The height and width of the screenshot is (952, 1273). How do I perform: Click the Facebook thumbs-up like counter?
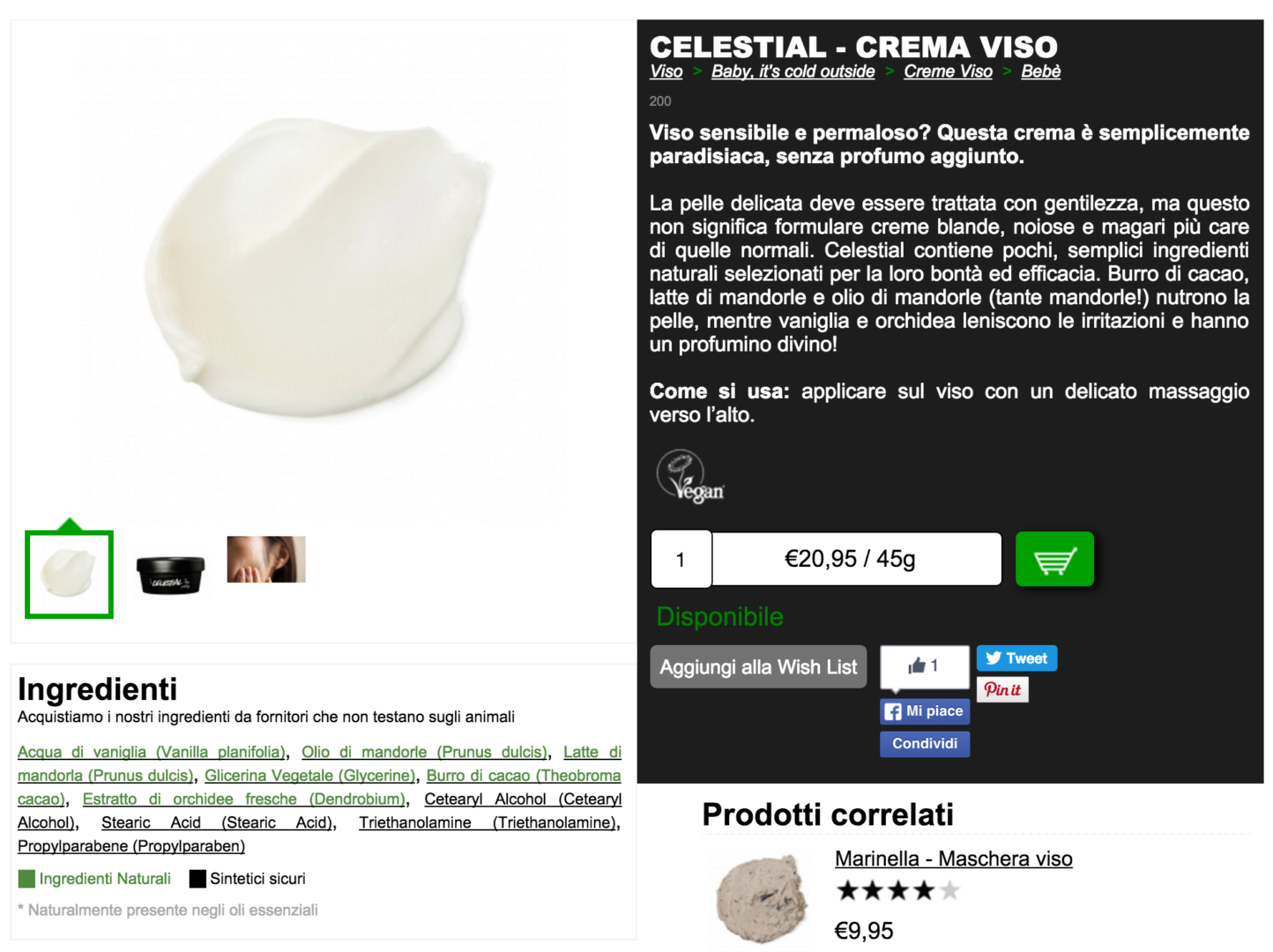[925, 666]
